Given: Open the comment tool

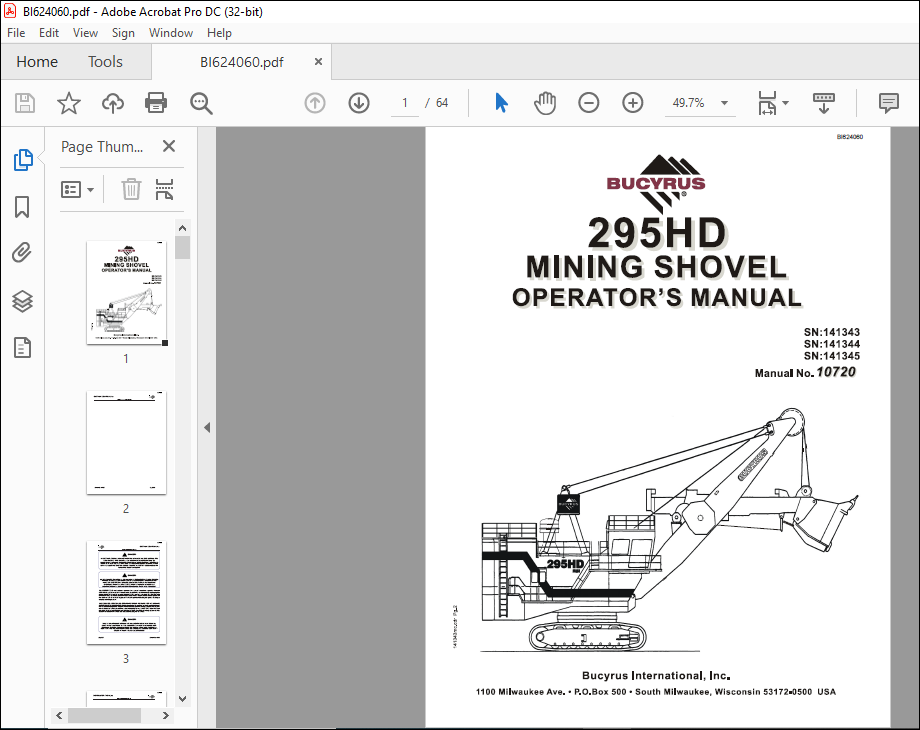Looking at the screenshot, I should 889,103.
